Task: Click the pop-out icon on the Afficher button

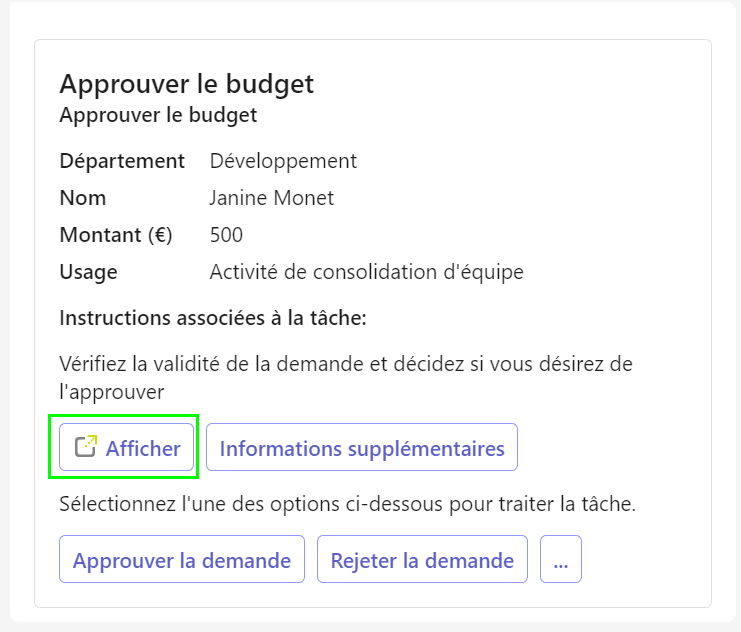Action: point(86,447)
